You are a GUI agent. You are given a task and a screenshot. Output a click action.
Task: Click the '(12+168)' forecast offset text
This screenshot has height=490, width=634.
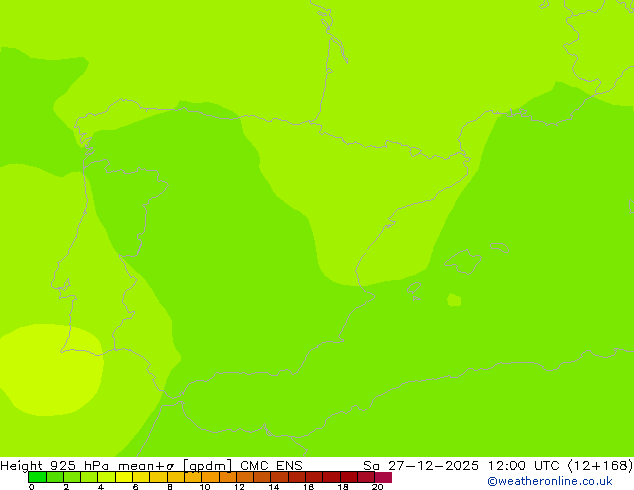pos(600,466)
